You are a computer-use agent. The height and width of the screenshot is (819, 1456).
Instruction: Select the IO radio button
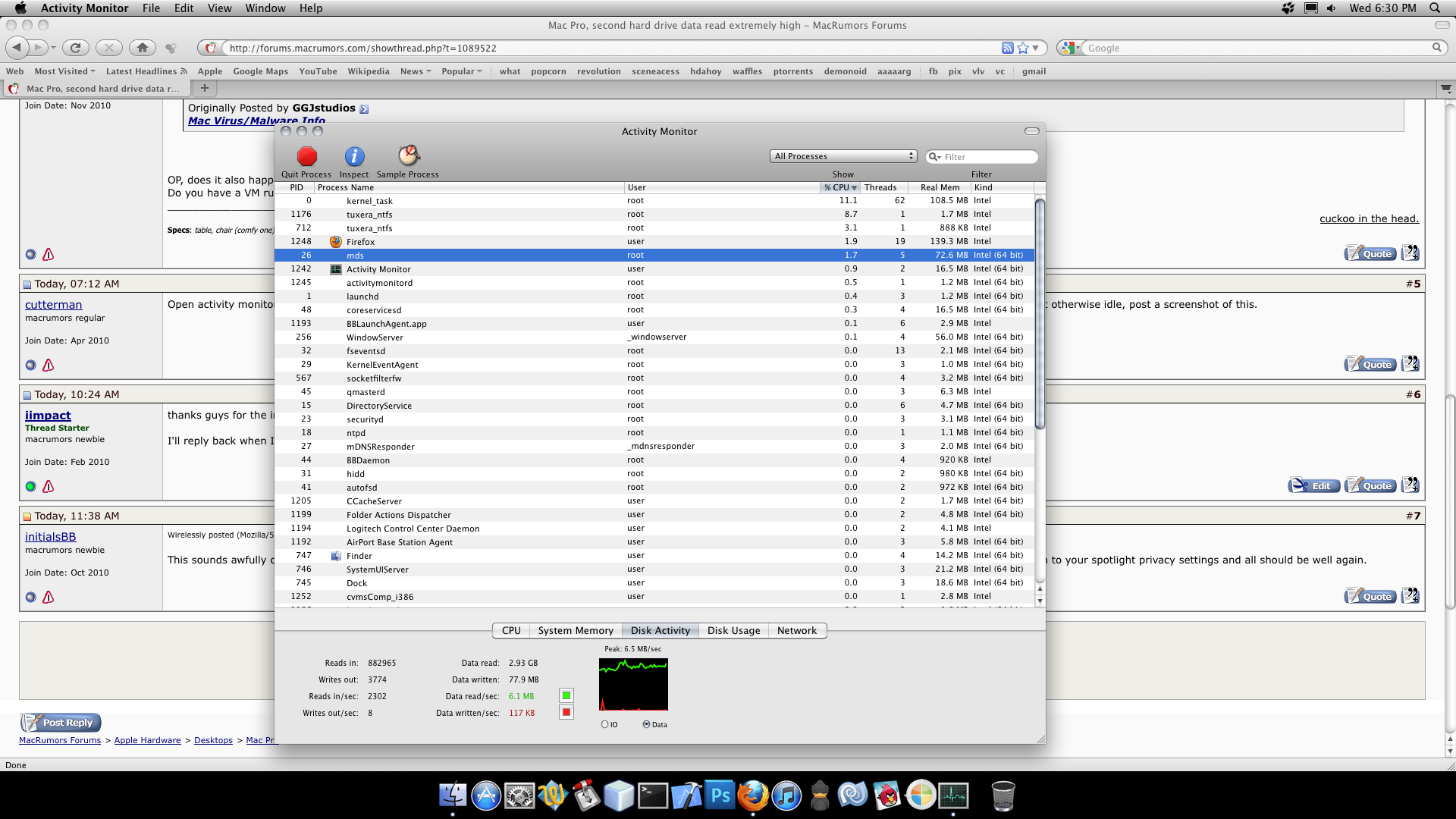tap(604, 724)
